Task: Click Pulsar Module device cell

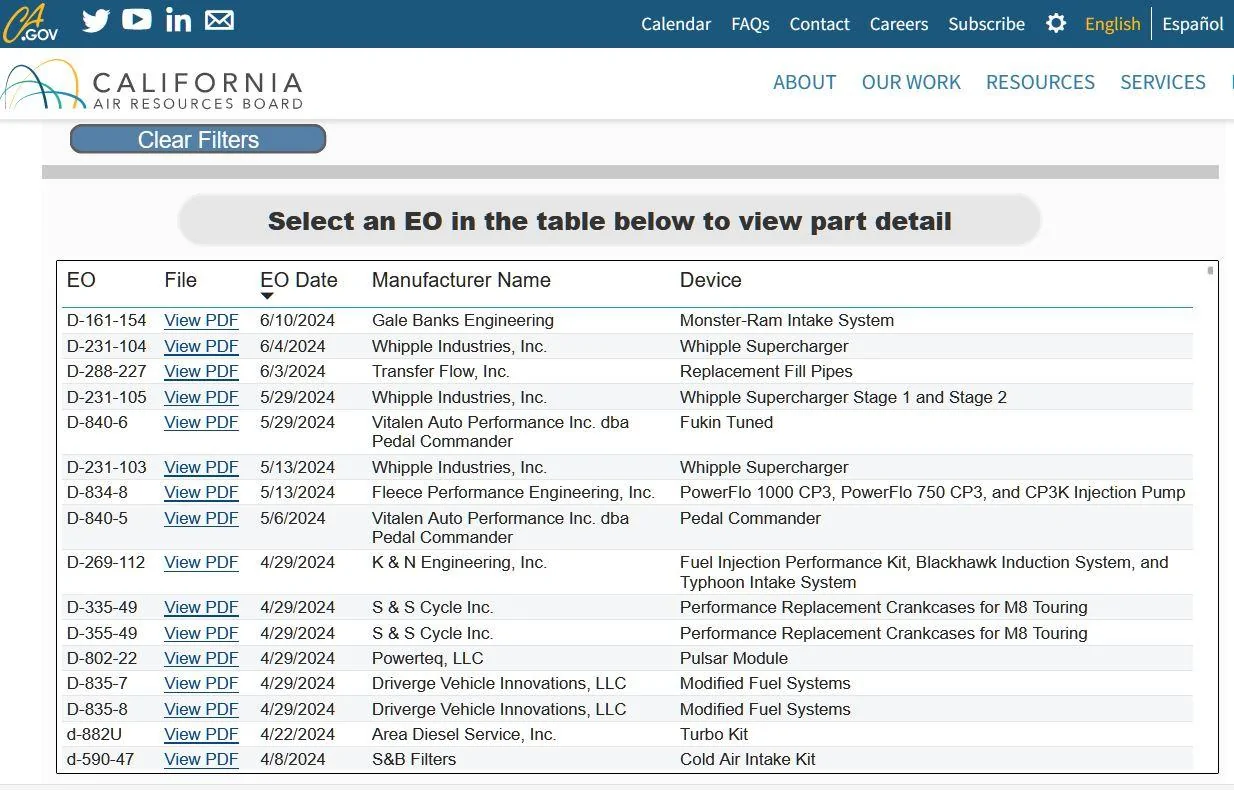Action: pos(734,658)
